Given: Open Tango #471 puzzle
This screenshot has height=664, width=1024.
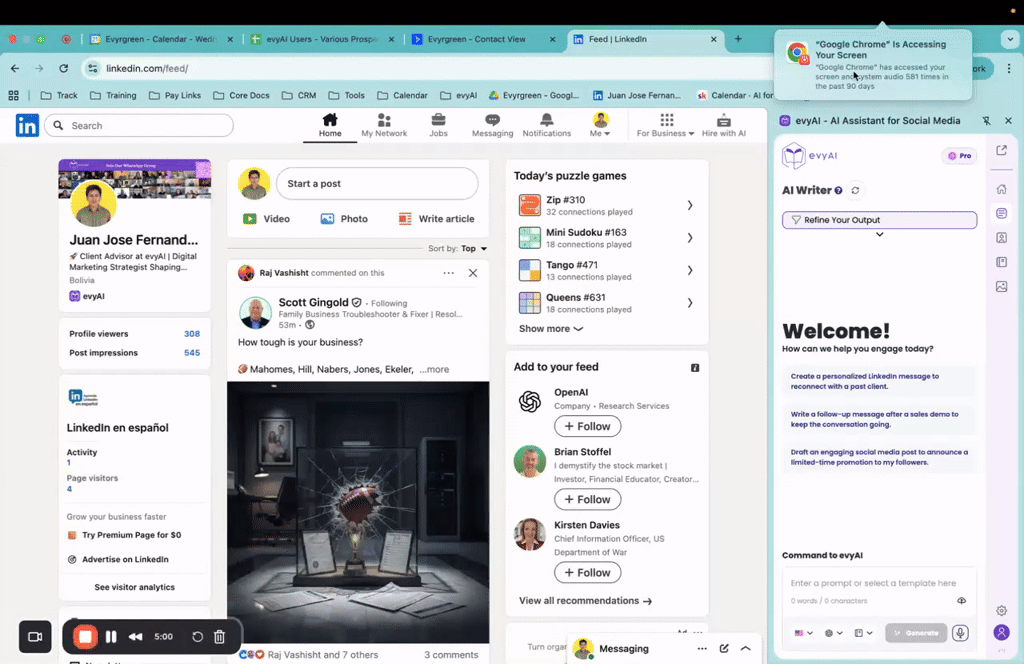Looking at the screenshot, I should [x=607, y=270].
